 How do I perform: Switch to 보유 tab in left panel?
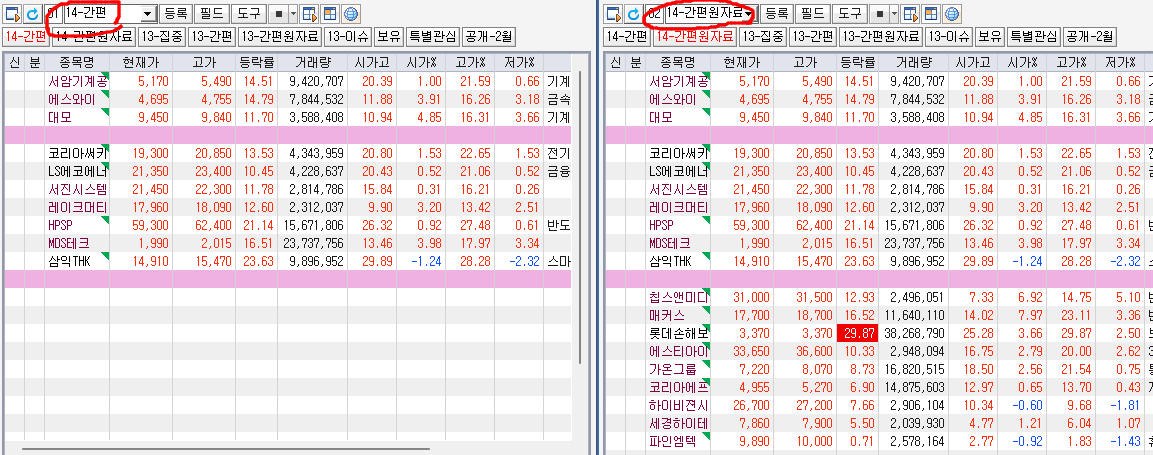pyautogui.click(x=389, y=36)
